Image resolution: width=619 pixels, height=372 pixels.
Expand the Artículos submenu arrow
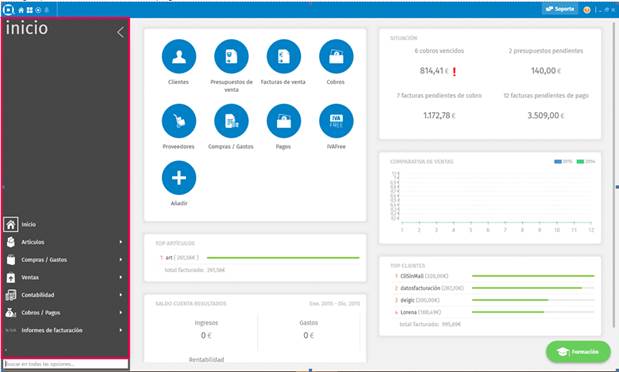click(121, 242)
